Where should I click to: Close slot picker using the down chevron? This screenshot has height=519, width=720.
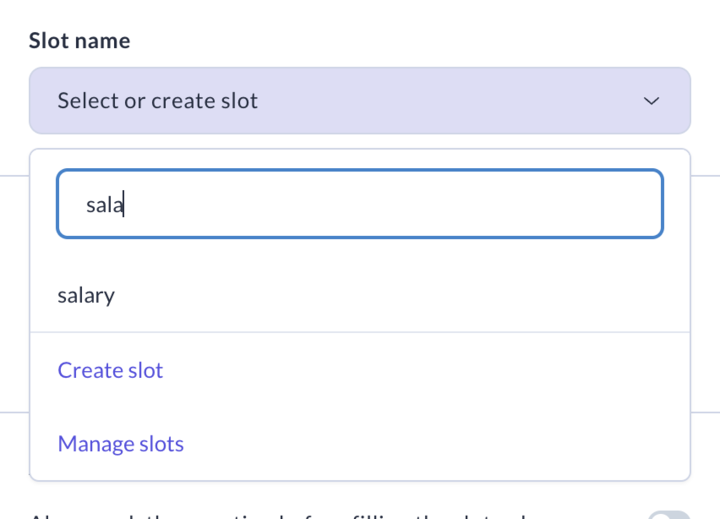651,101
